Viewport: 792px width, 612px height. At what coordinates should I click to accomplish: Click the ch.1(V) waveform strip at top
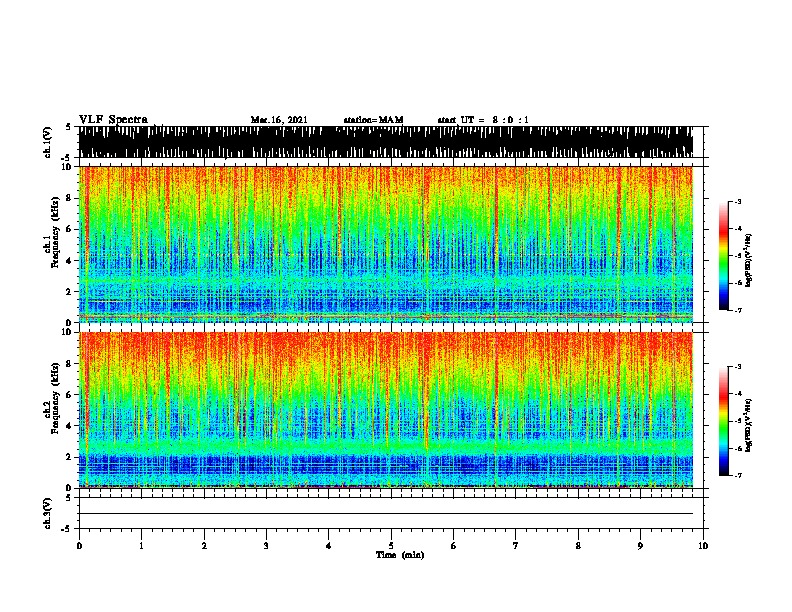pos(385,142)
